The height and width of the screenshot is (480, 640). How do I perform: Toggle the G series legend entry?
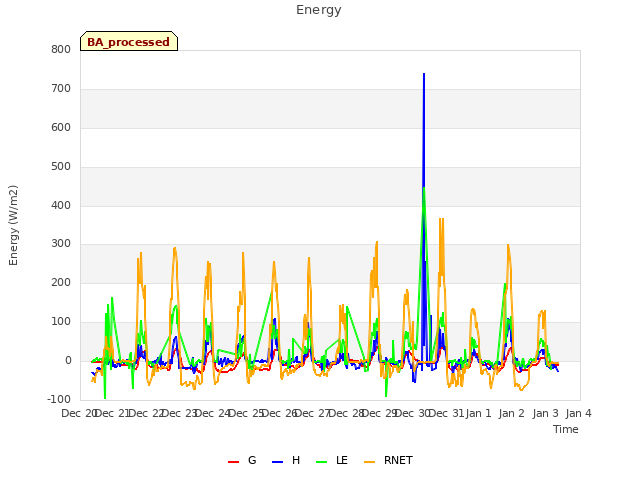242,461
